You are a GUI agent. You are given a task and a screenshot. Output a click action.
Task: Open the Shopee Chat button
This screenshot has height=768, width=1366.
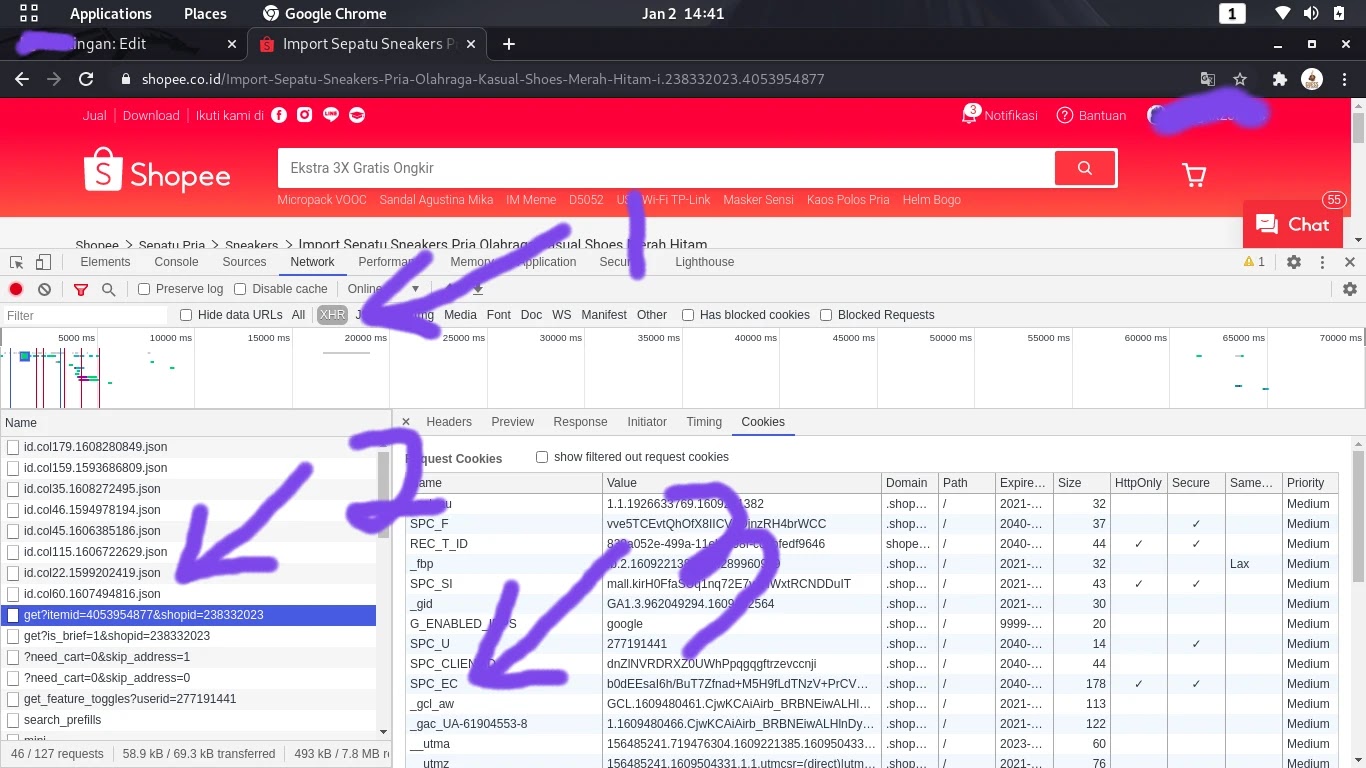1292,225
